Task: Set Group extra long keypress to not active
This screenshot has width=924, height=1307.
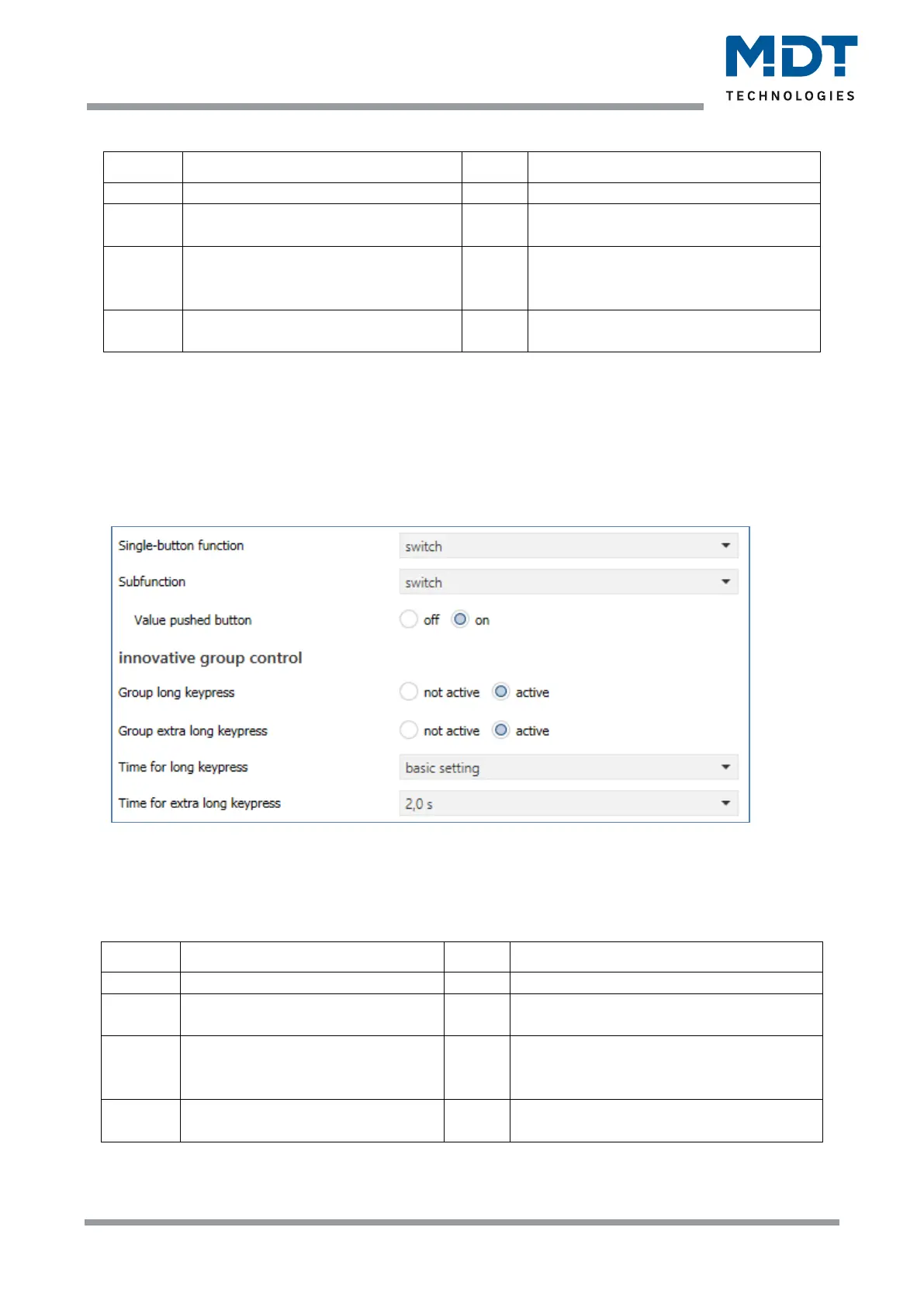Action: click(x=409, y=730)
